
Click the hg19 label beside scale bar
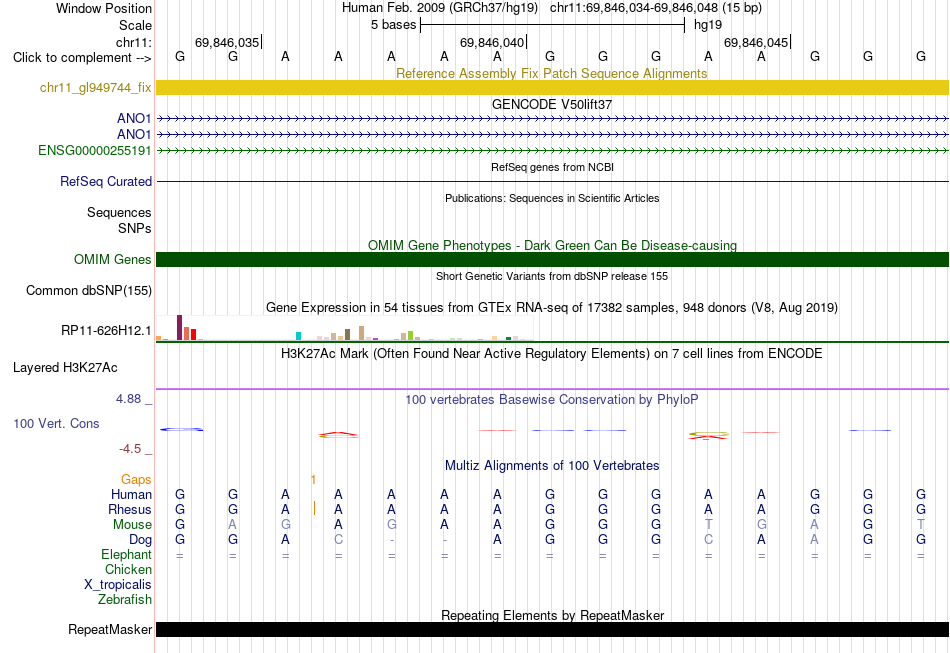point(708,25)
